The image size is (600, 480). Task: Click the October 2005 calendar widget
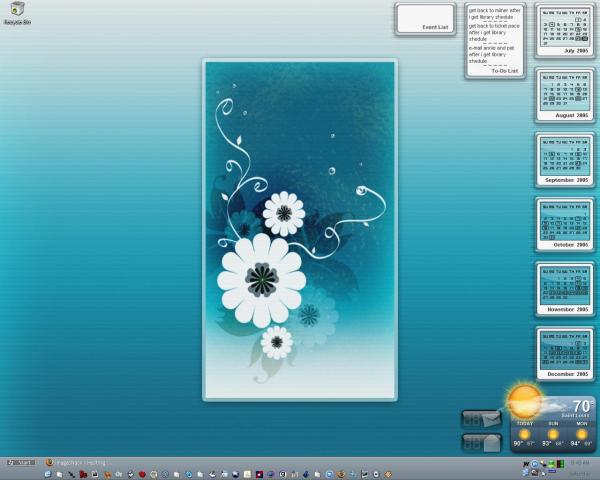pyautogui.click(x=565, y=224)
